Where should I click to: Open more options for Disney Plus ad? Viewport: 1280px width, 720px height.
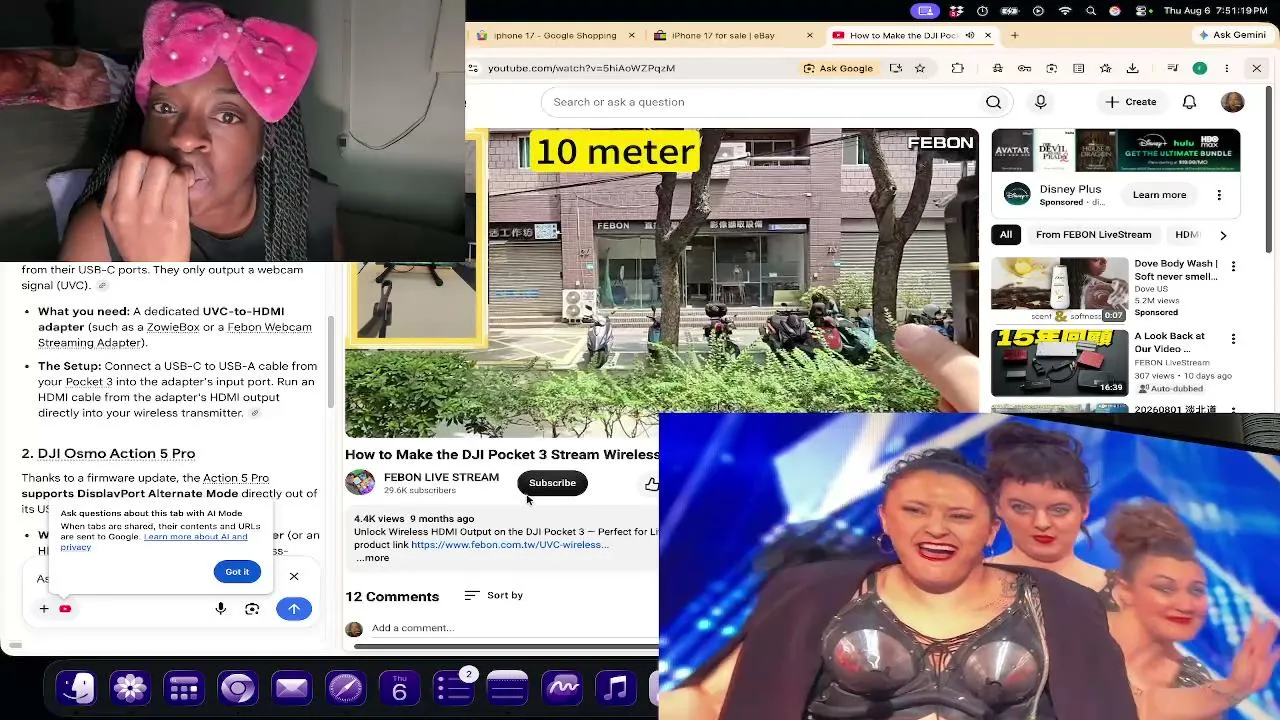click(x=1219, y=195)
